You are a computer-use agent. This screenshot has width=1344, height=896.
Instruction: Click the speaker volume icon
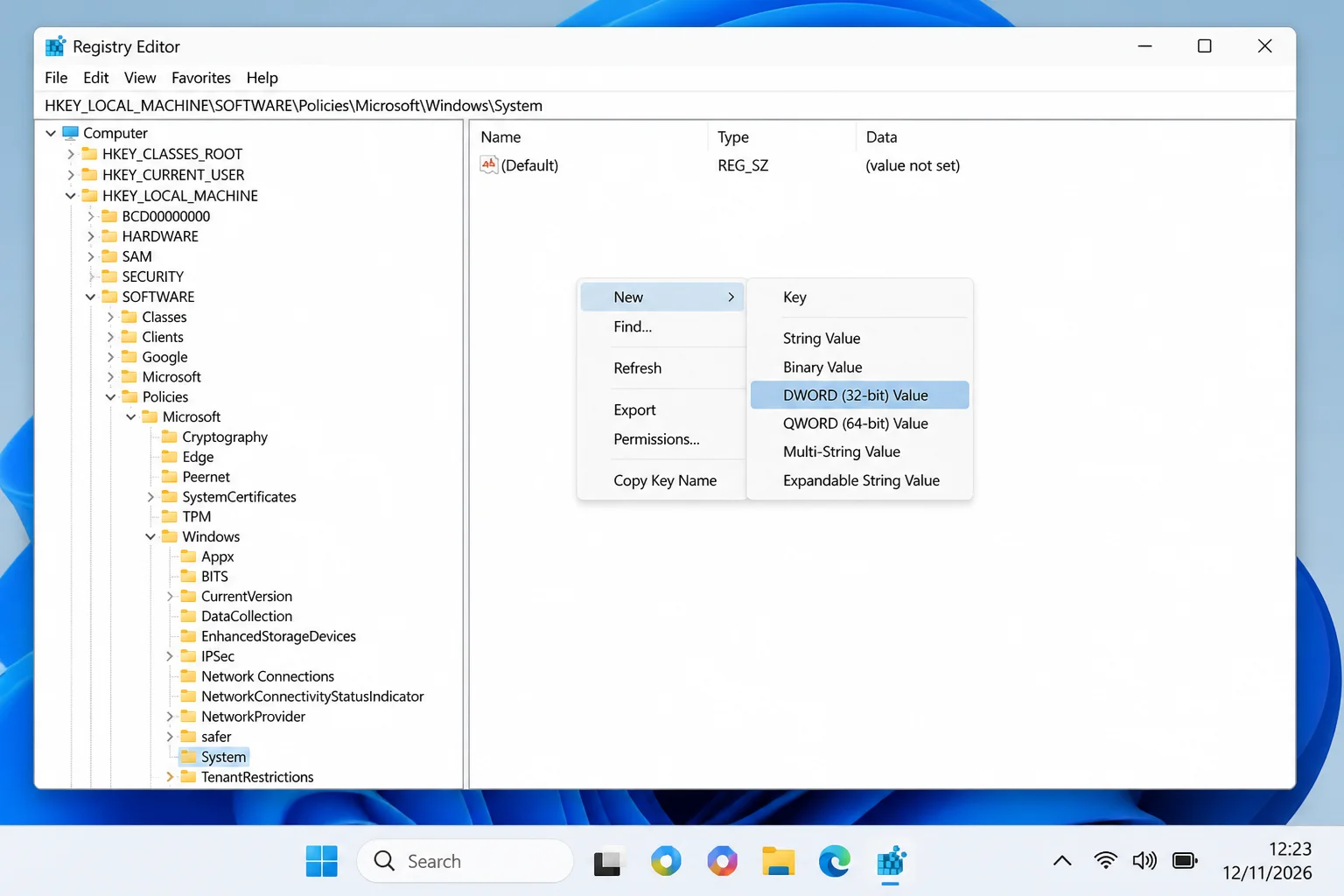pos(1144,861)
